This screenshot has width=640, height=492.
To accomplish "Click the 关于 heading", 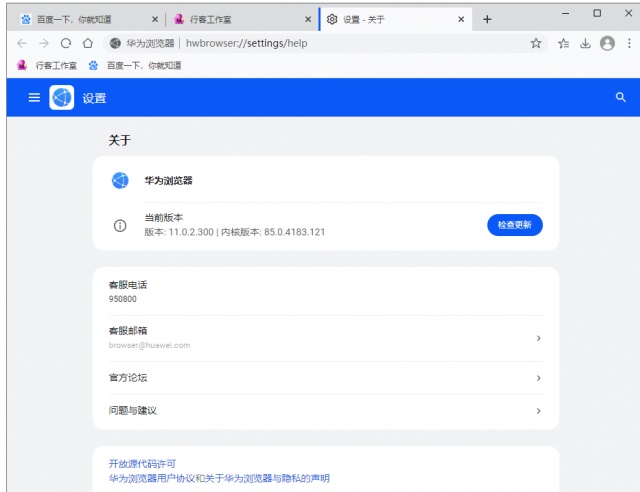I will (x=120, y=140).
